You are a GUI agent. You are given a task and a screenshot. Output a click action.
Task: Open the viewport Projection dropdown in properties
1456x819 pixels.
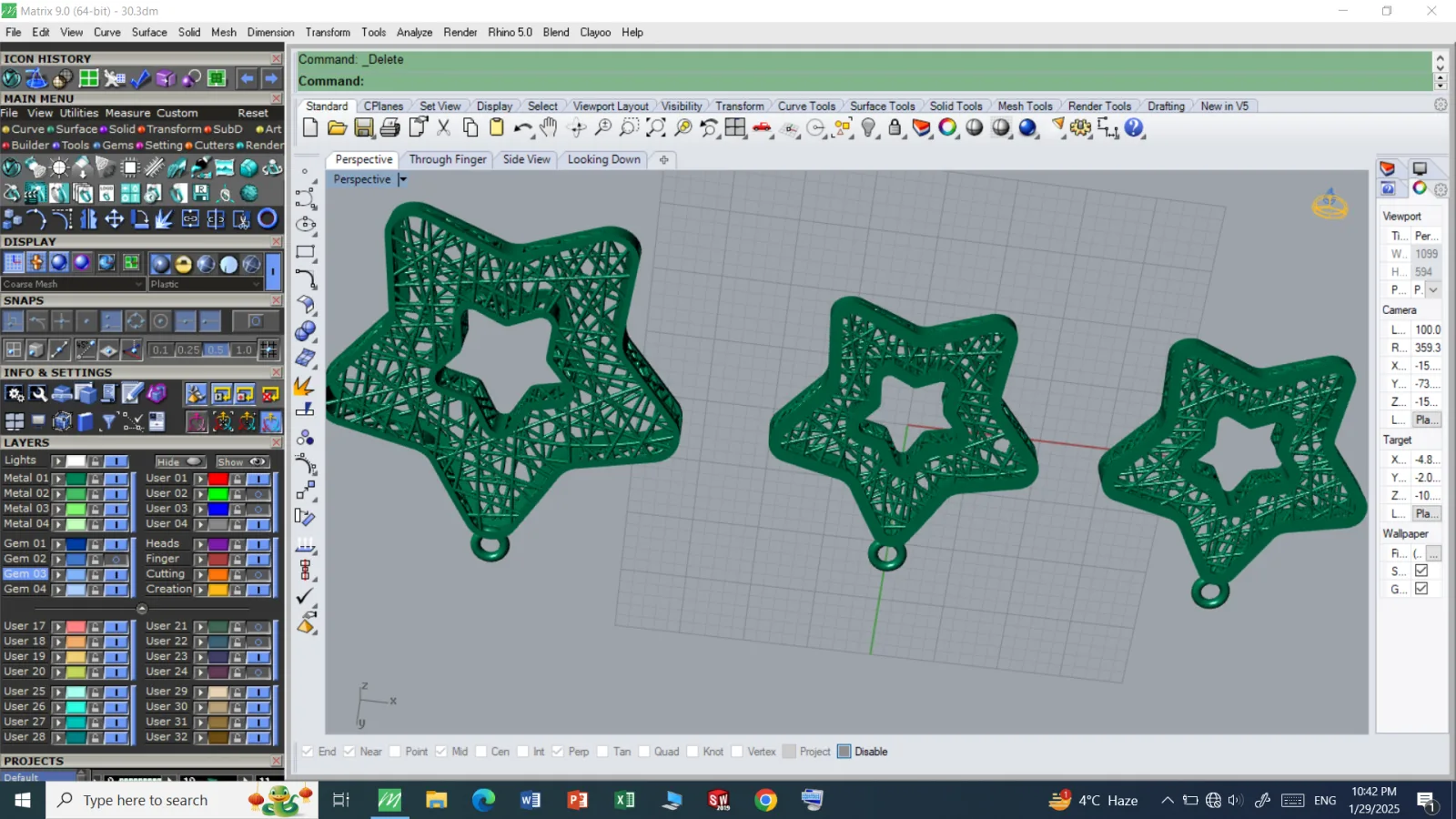click(1433, 289)
